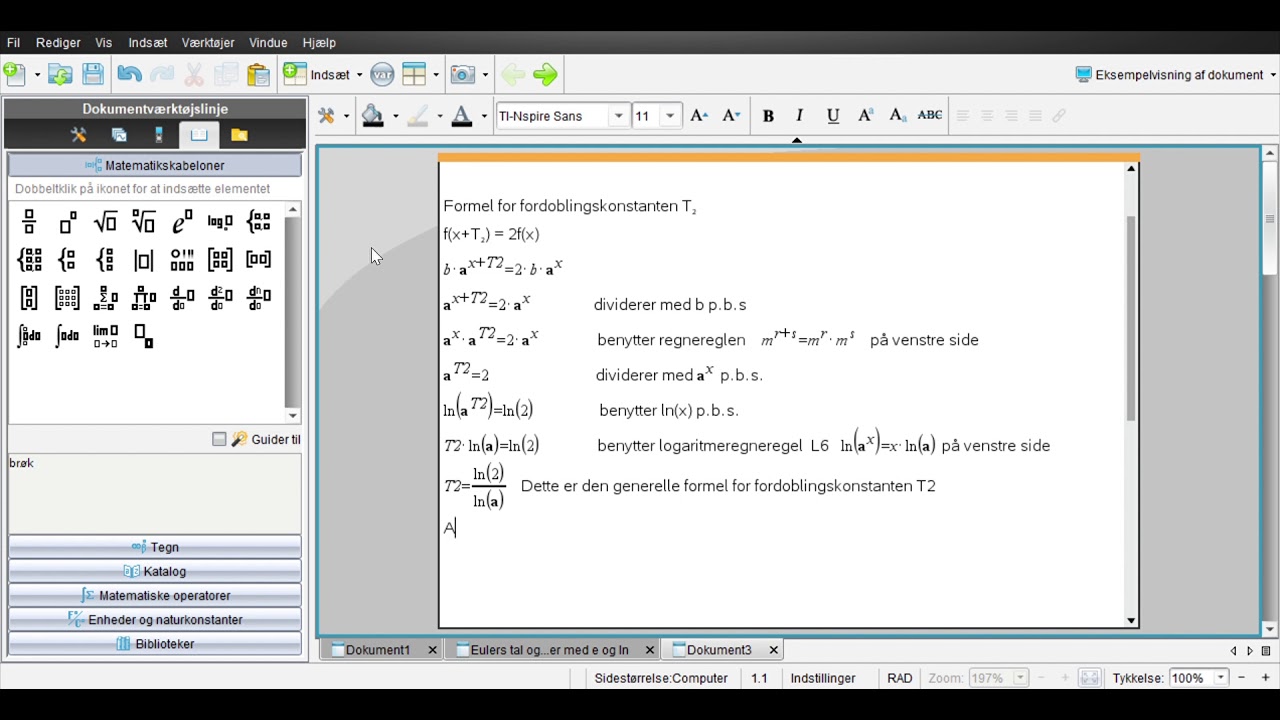Insert the summation sigma template
The width and height of the screenshot is (1280, 720).
(x=105, y=298)
